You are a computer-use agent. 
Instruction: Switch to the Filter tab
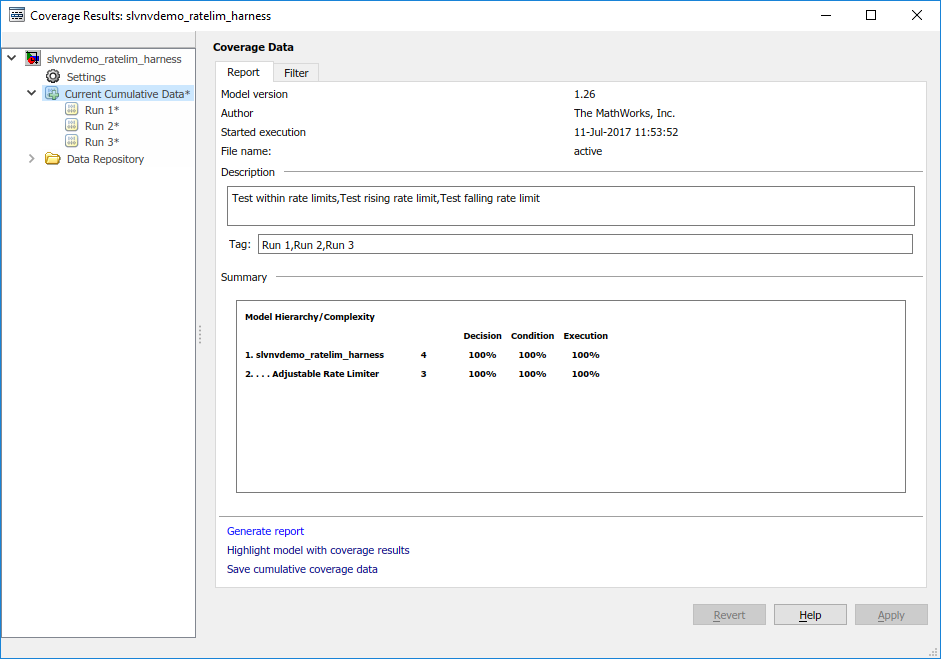click(x=296, y=73)
